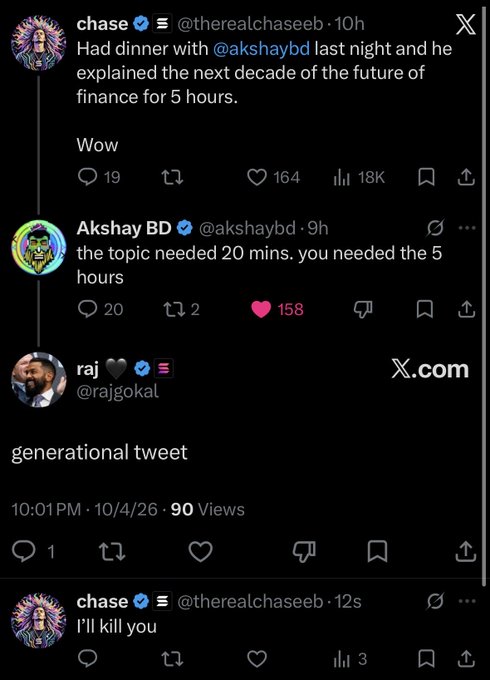Image resolution: width=490 pixels, height=680 pixels.
Task: Open view stats showing 18K
Action: click(359, 177)
